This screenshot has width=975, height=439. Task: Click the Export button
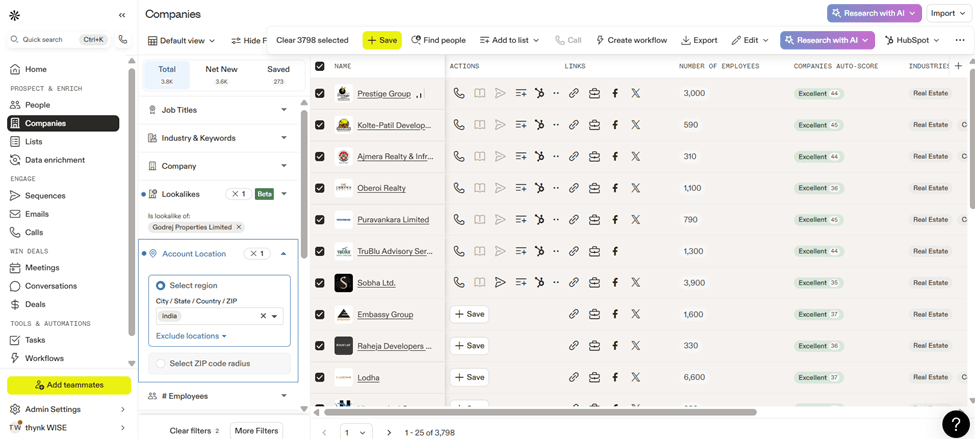click(x=699, y=40)
